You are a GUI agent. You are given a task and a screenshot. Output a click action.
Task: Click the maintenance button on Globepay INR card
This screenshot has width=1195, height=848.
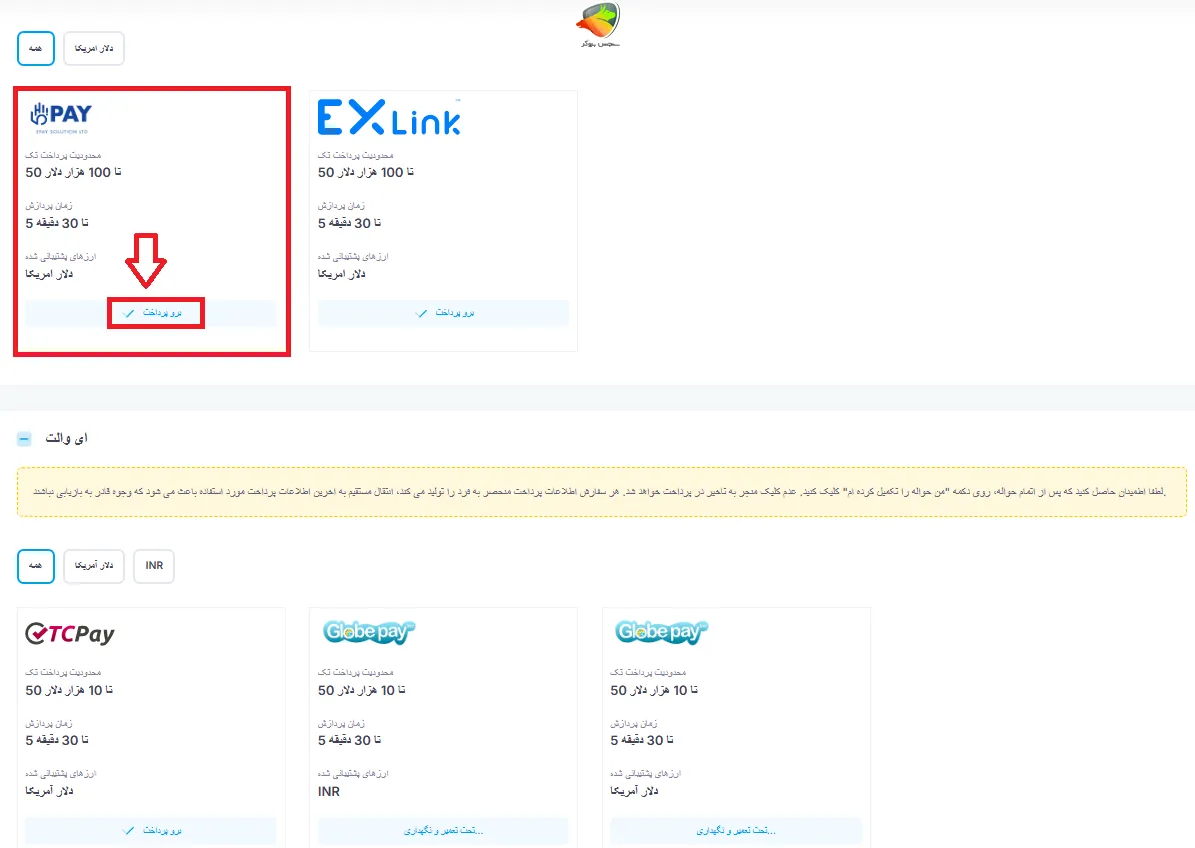(443, 830)
